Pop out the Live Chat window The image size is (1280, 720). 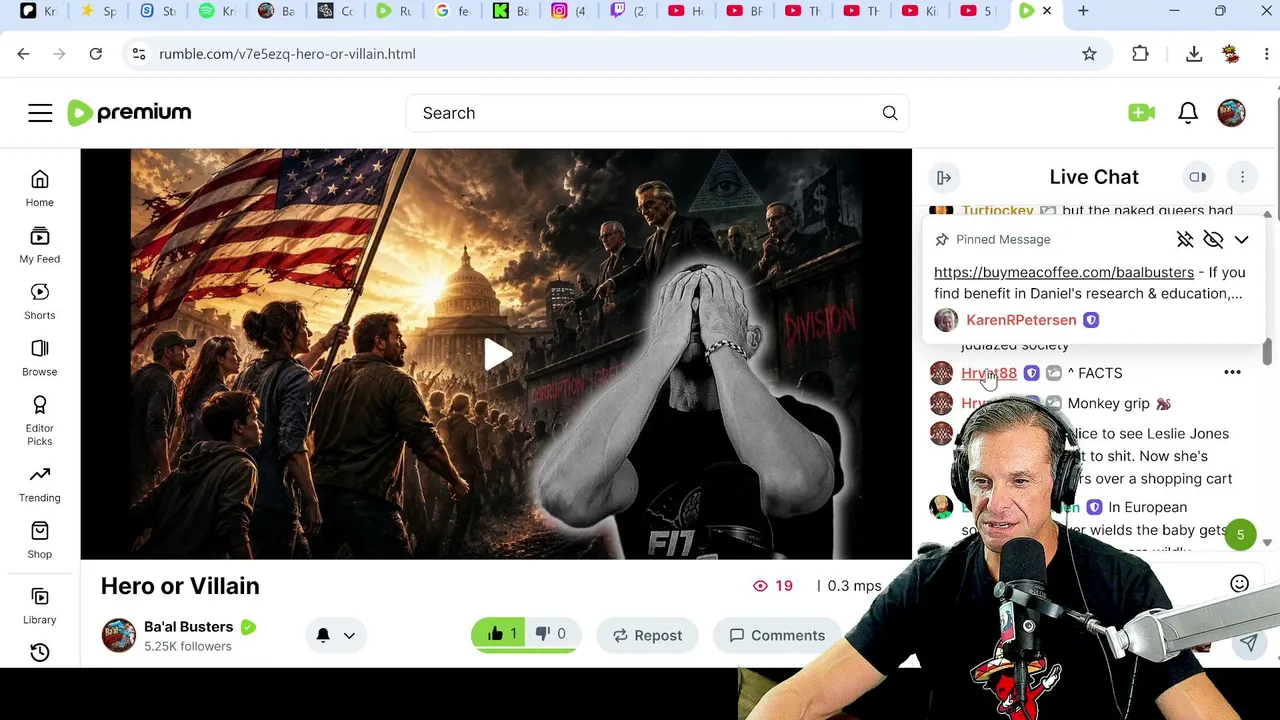(x=1197, y=177)
